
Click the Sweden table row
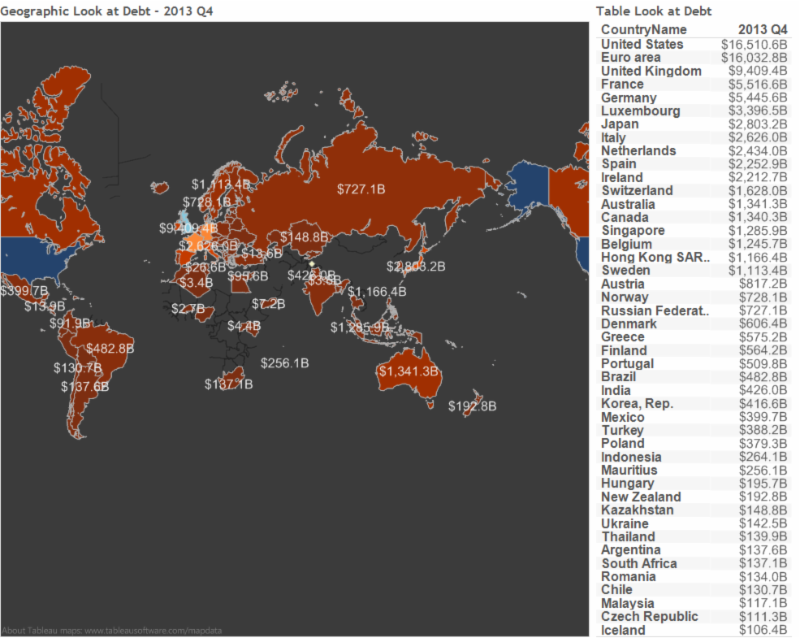pyautogui.click(x=694, y=271)
